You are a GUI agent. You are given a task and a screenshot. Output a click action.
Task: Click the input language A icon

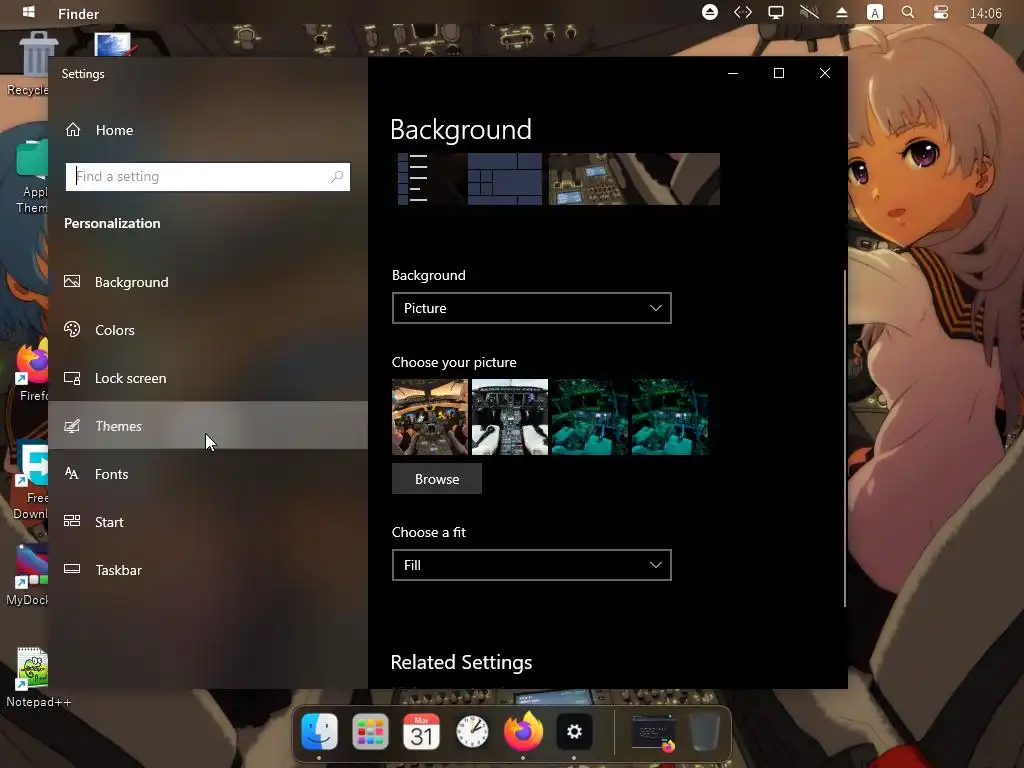(875, 12)
